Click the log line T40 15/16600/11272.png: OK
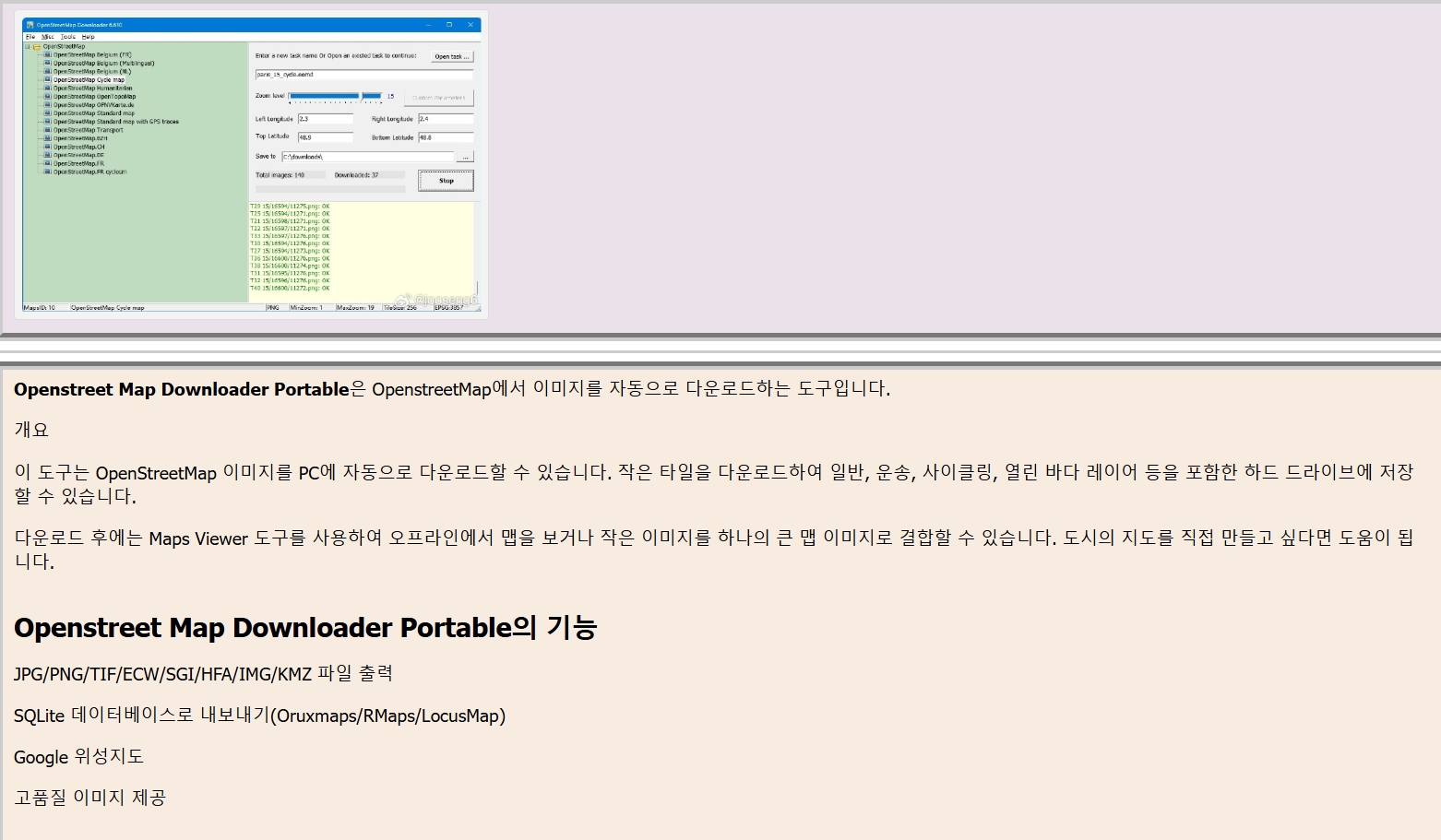This screenshot has height=840, width=1441. pos(290,288)
